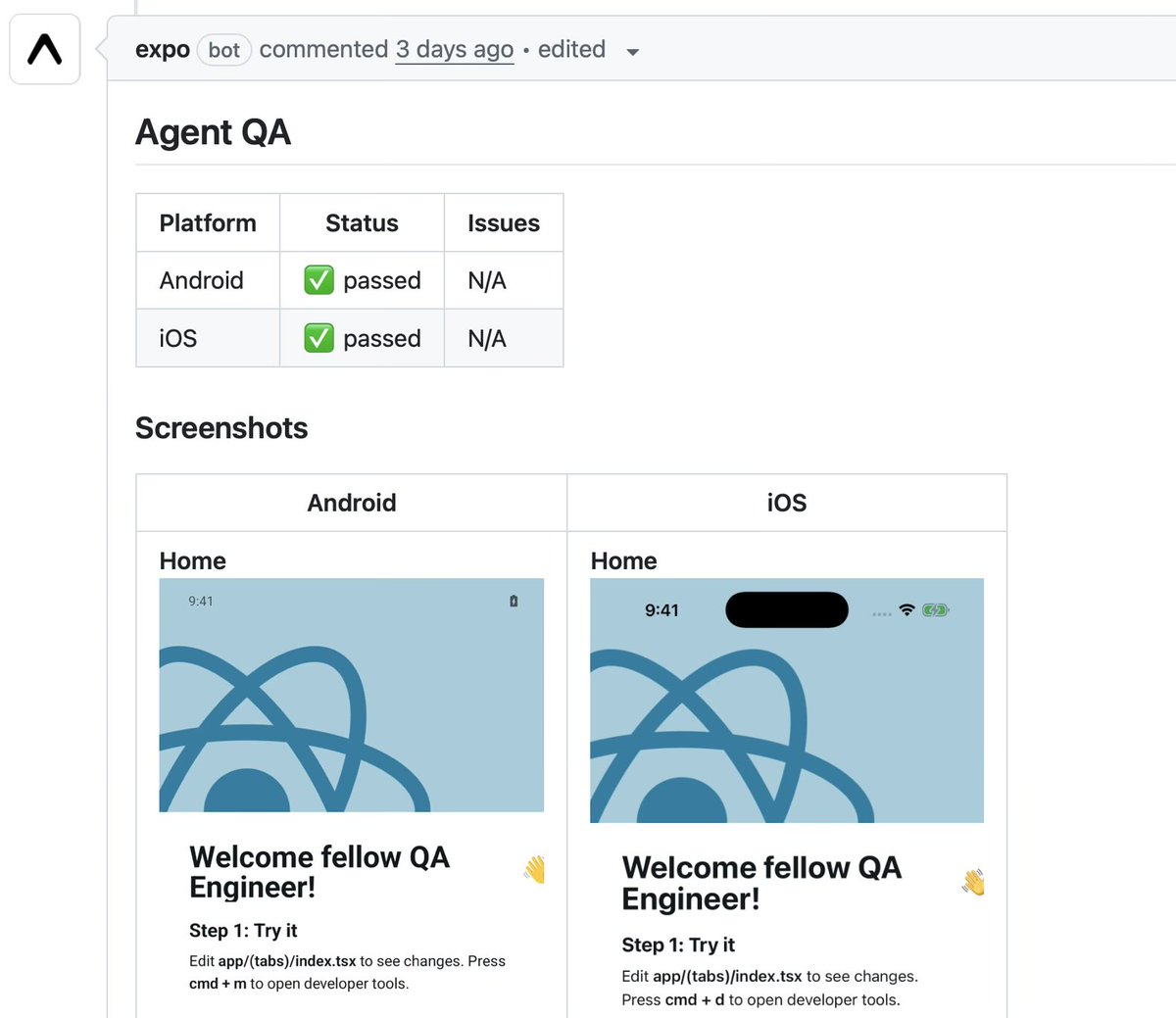Click Android 'Welcome fellow QA Engineer!' title
This screenshot has height=1018, width=1176.
click(319, 872)
